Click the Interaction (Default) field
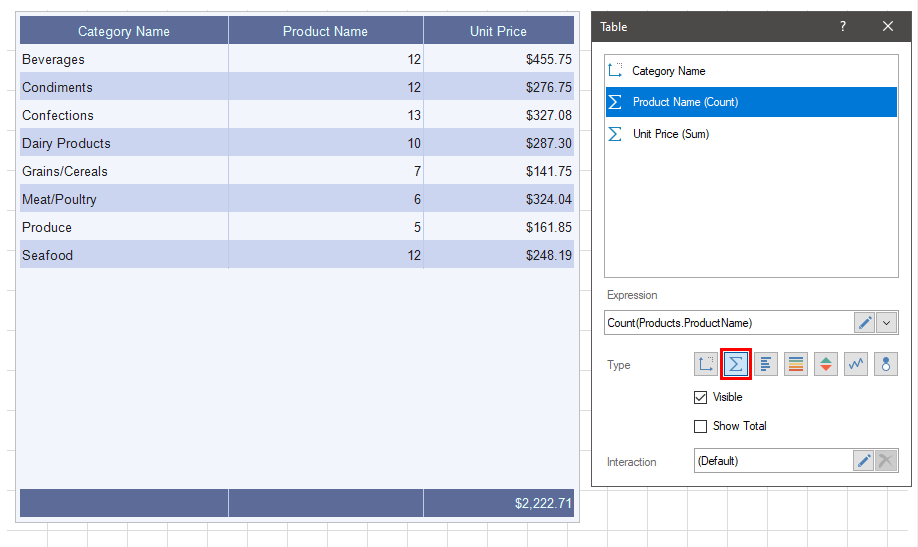 click(772, 461)
